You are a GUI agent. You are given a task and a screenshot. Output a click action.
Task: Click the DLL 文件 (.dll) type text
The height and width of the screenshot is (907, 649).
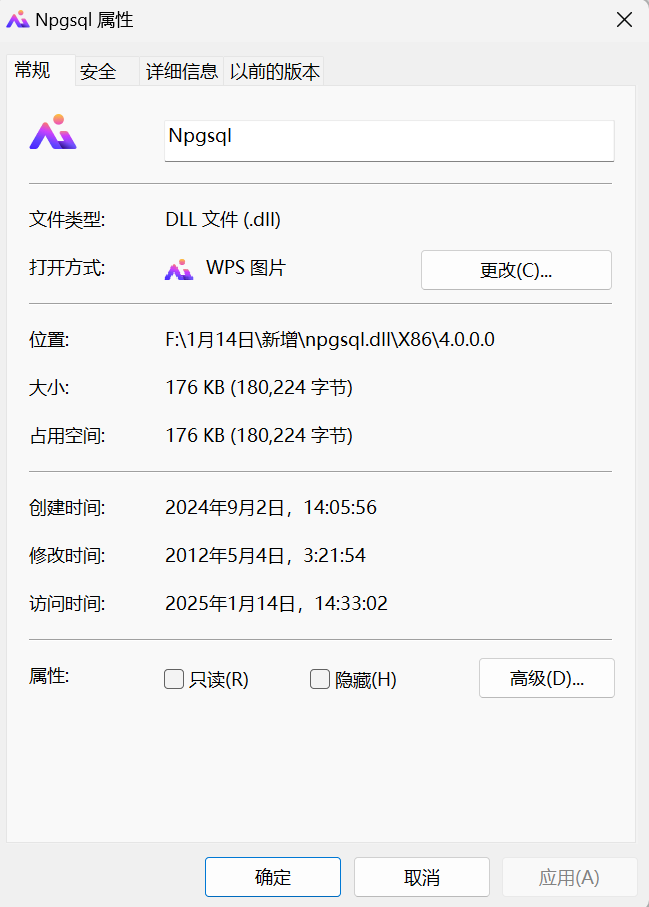[230, 220]
